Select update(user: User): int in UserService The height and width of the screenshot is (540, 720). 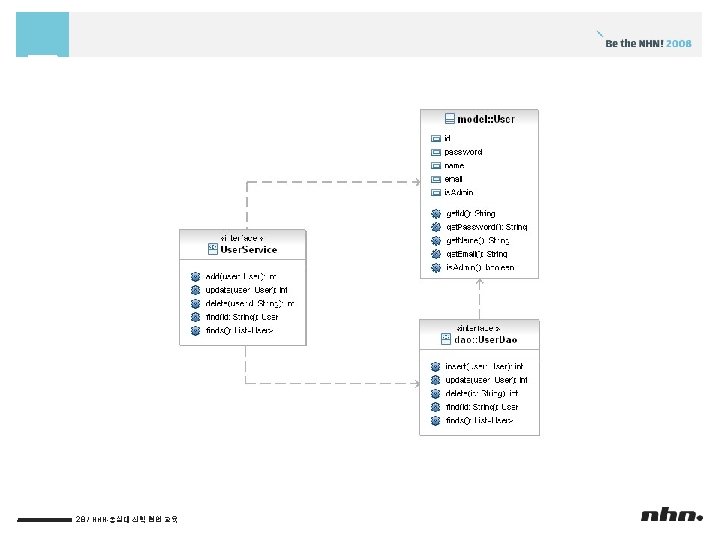[x=246, y=290]
